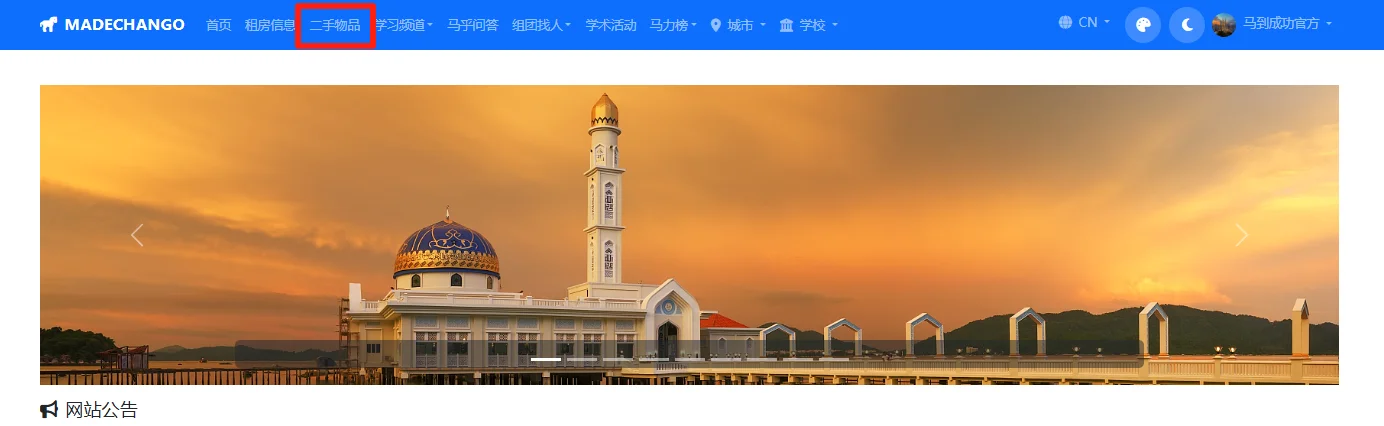
Task: Expand the 马力榜 dropdown
Action: 673,25
